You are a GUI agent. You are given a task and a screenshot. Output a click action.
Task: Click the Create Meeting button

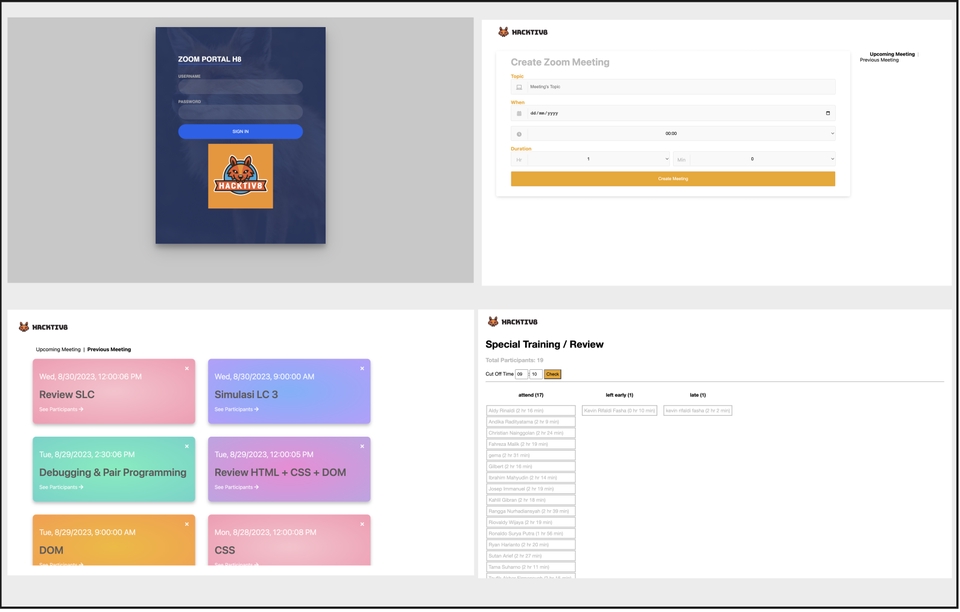(x=672, y=178)
